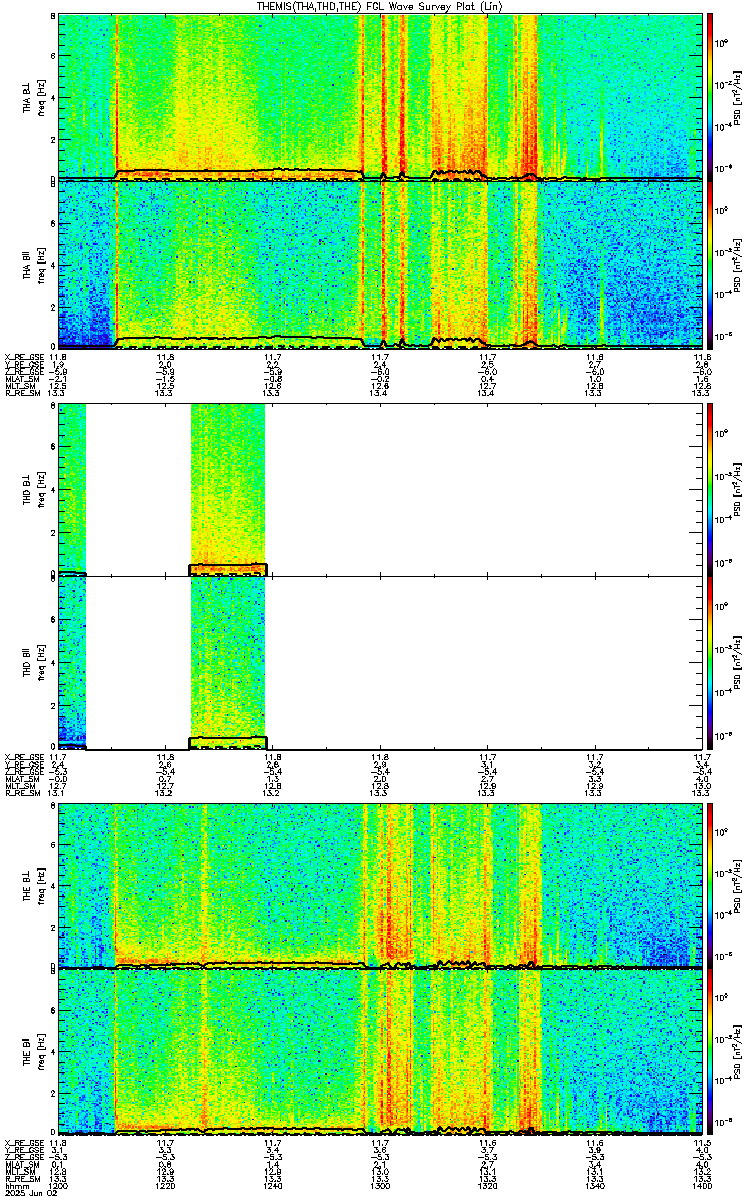The width and height of the screenshot is (750, 1200).
Task: Click the THE B∥ spectrogram panel
Action: pos(380,1052)
